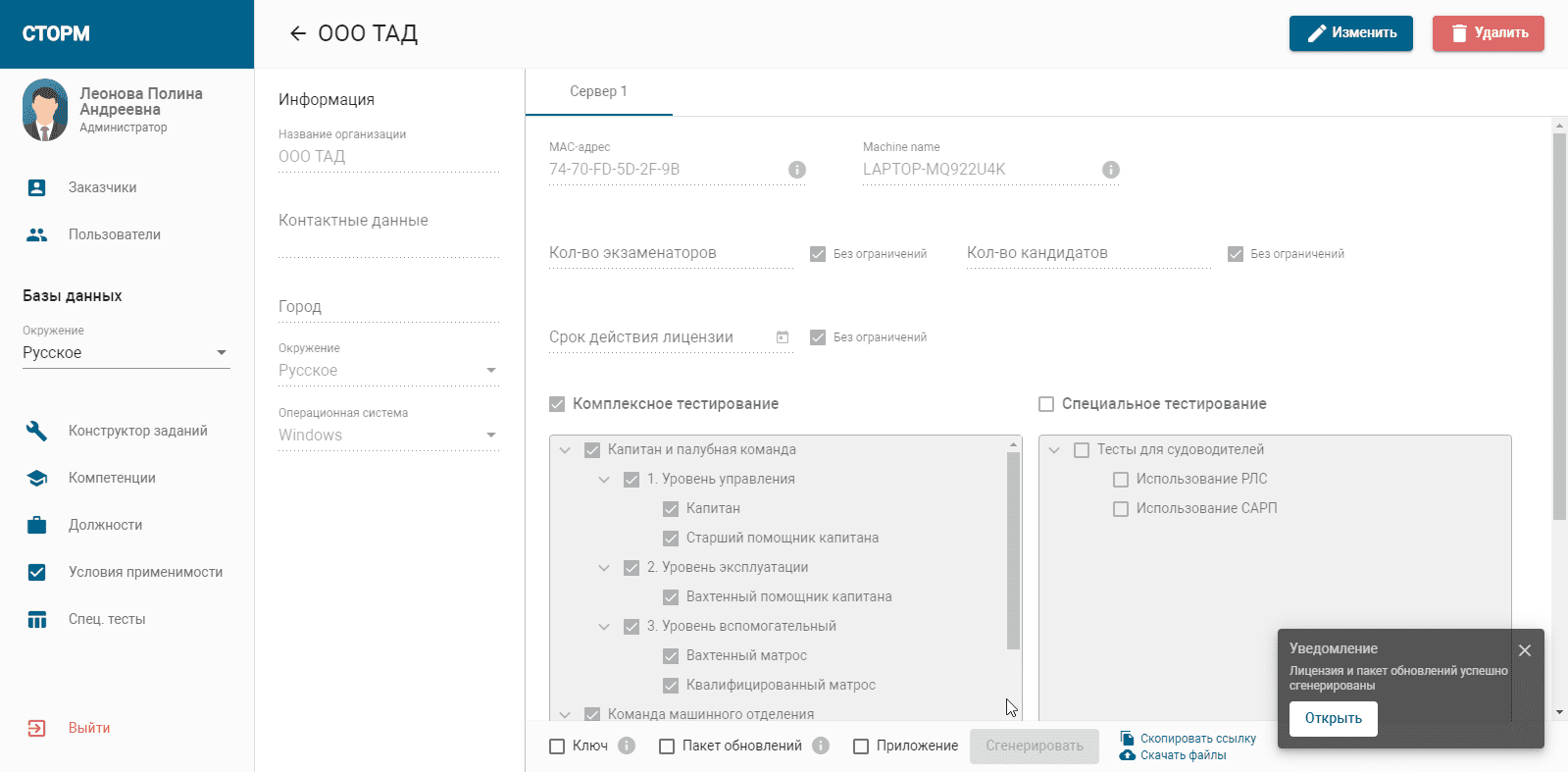
Task: Click the tree list vertical scrollbar
Action: tap(1013, 549)
